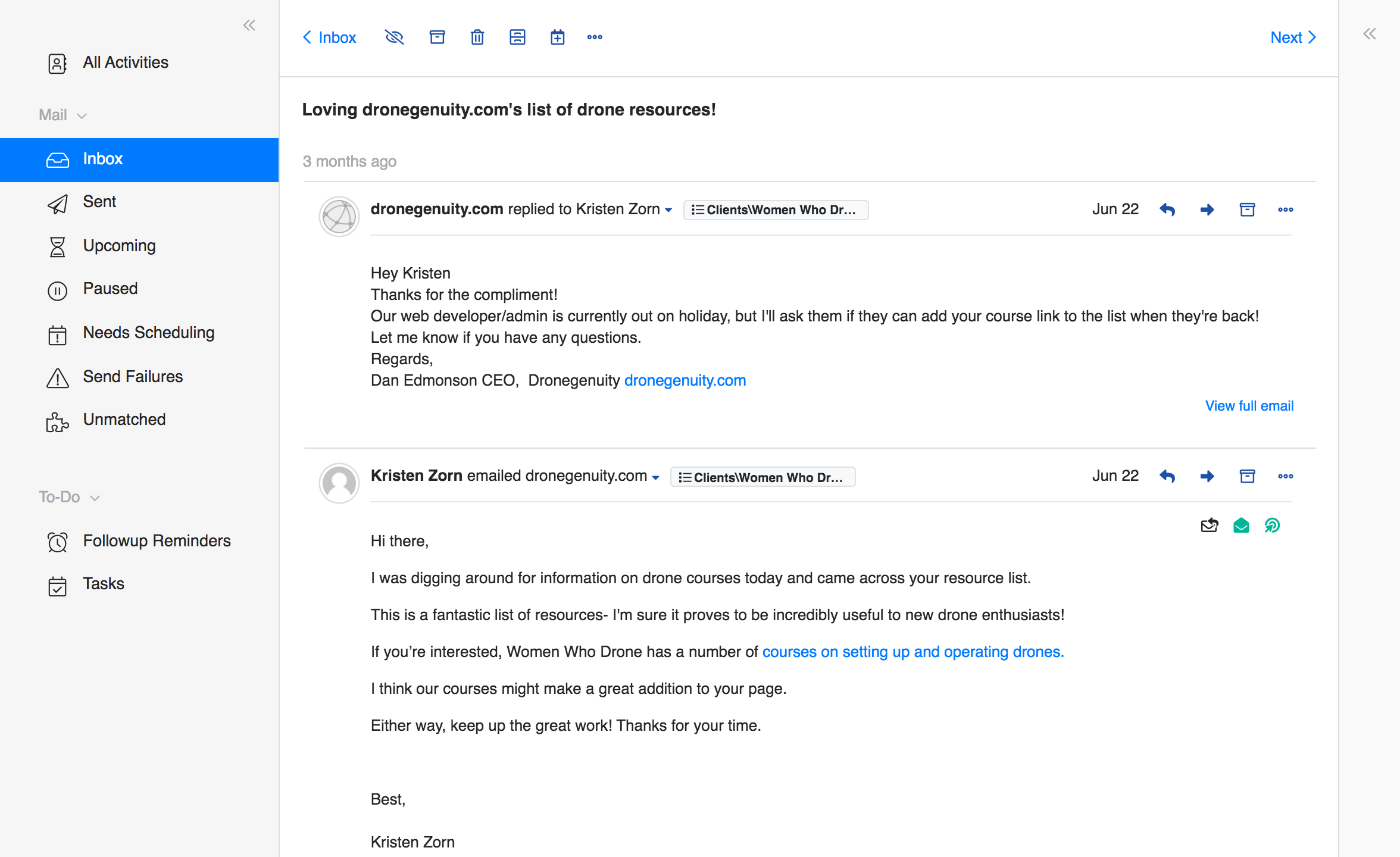This screenshot has height=857, width=1400.
Task: Open the top toolbar more options menu
Action: point(595,37)
